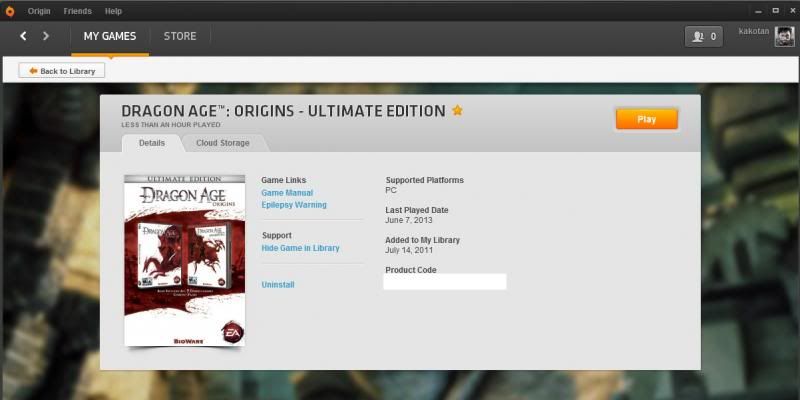Screen dimensions: 800x400
Task: Go forward with the right arrow
Action: (x=46, y=36)
